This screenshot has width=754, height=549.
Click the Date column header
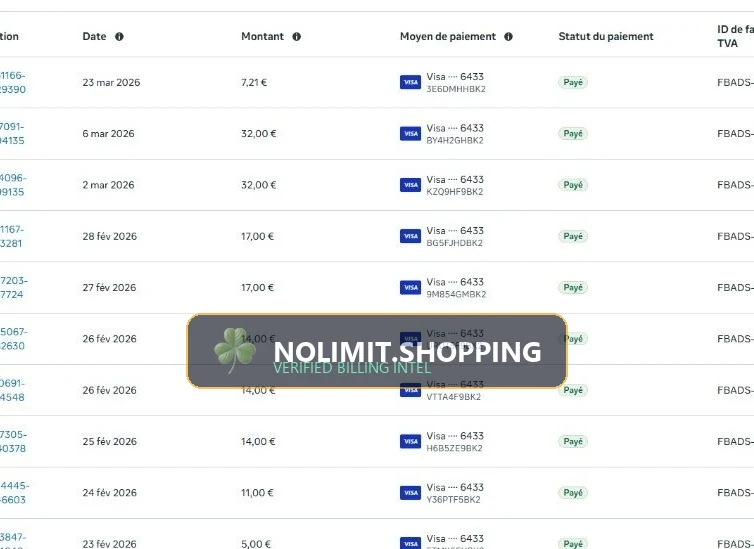[94, 37]
